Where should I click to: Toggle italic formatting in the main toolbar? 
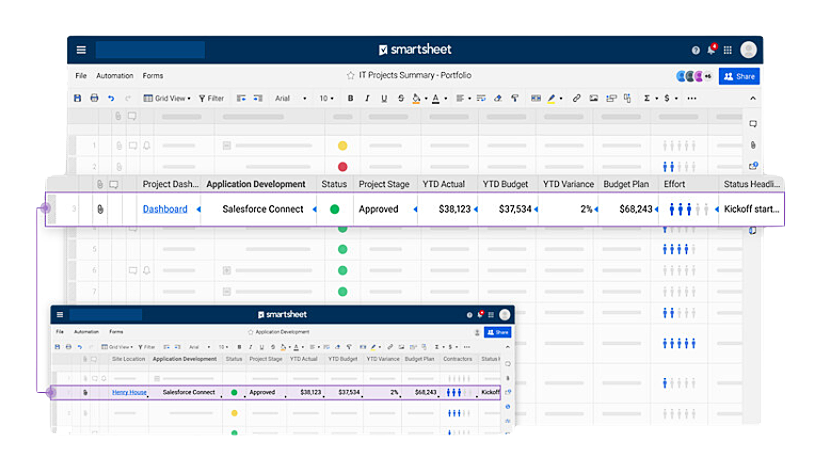[367, 98]
